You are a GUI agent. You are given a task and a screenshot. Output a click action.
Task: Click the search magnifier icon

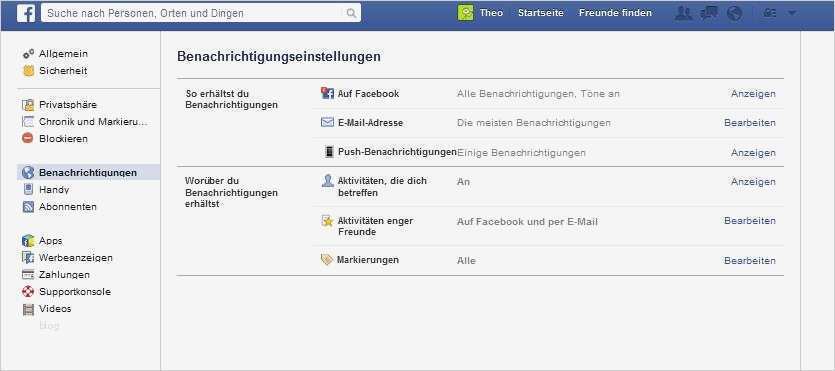[x=351, y=13]
